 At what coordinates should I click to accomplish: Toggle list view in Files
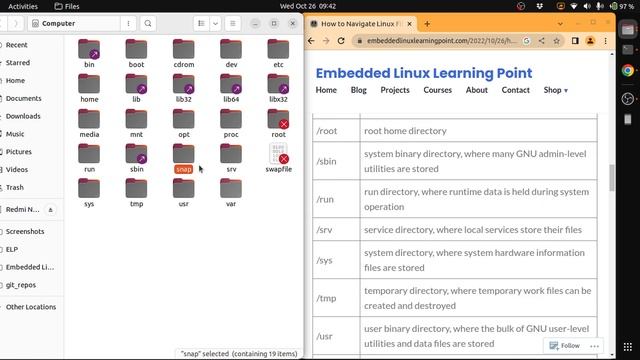(x=201, y=24)
